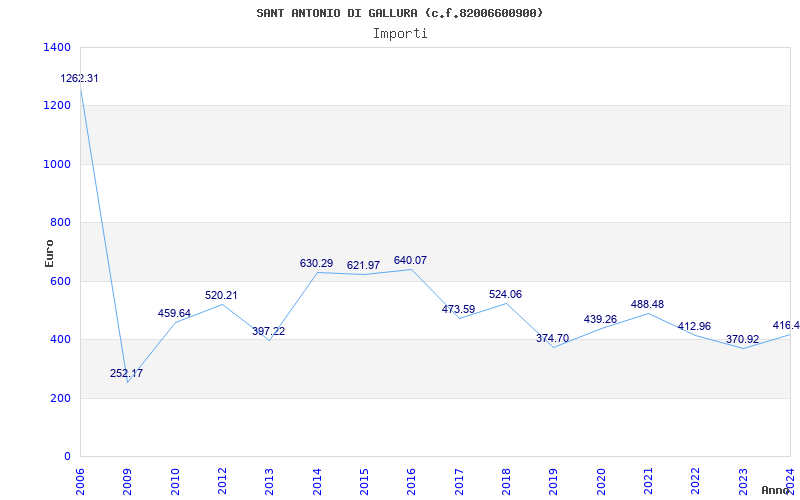This screenshot has width=800, height=500.
Task: Click x-axis year 2009
Action: coord(128,481)
